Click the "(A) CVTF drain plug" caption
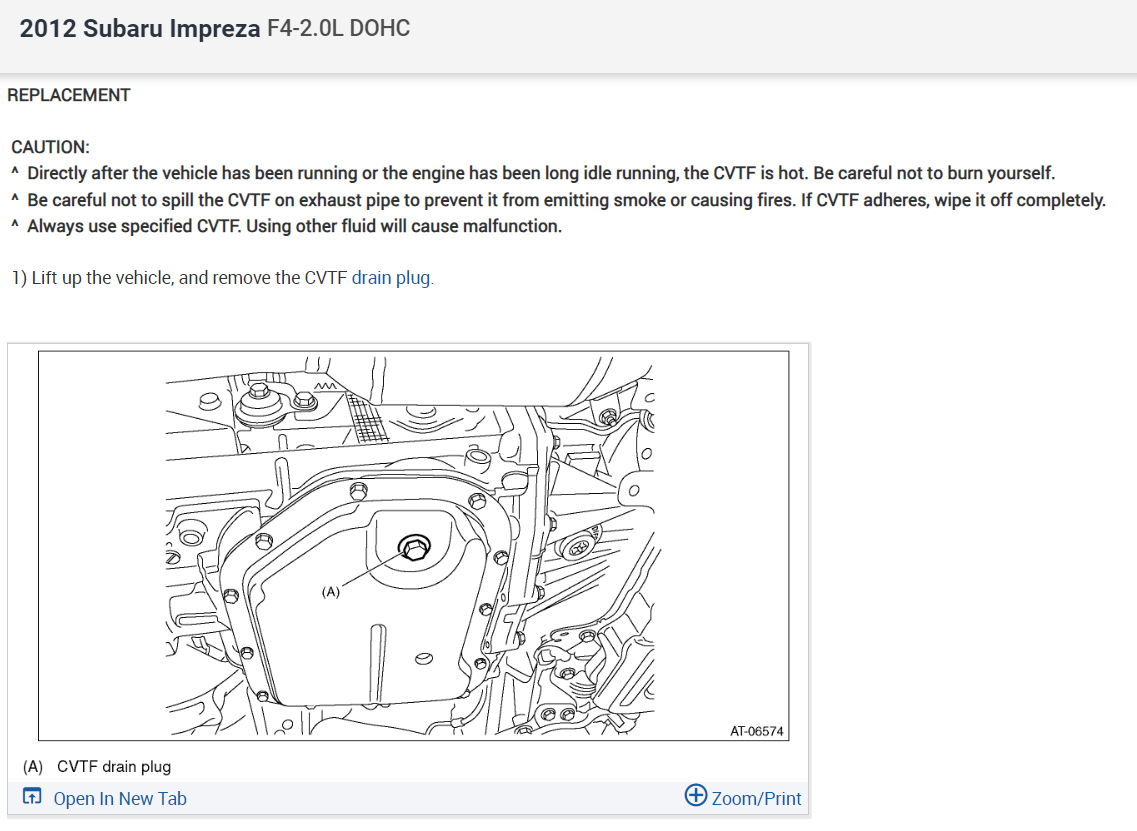Image resolution: width=1137 pixels, height=831 pixels. click(97, 767)
